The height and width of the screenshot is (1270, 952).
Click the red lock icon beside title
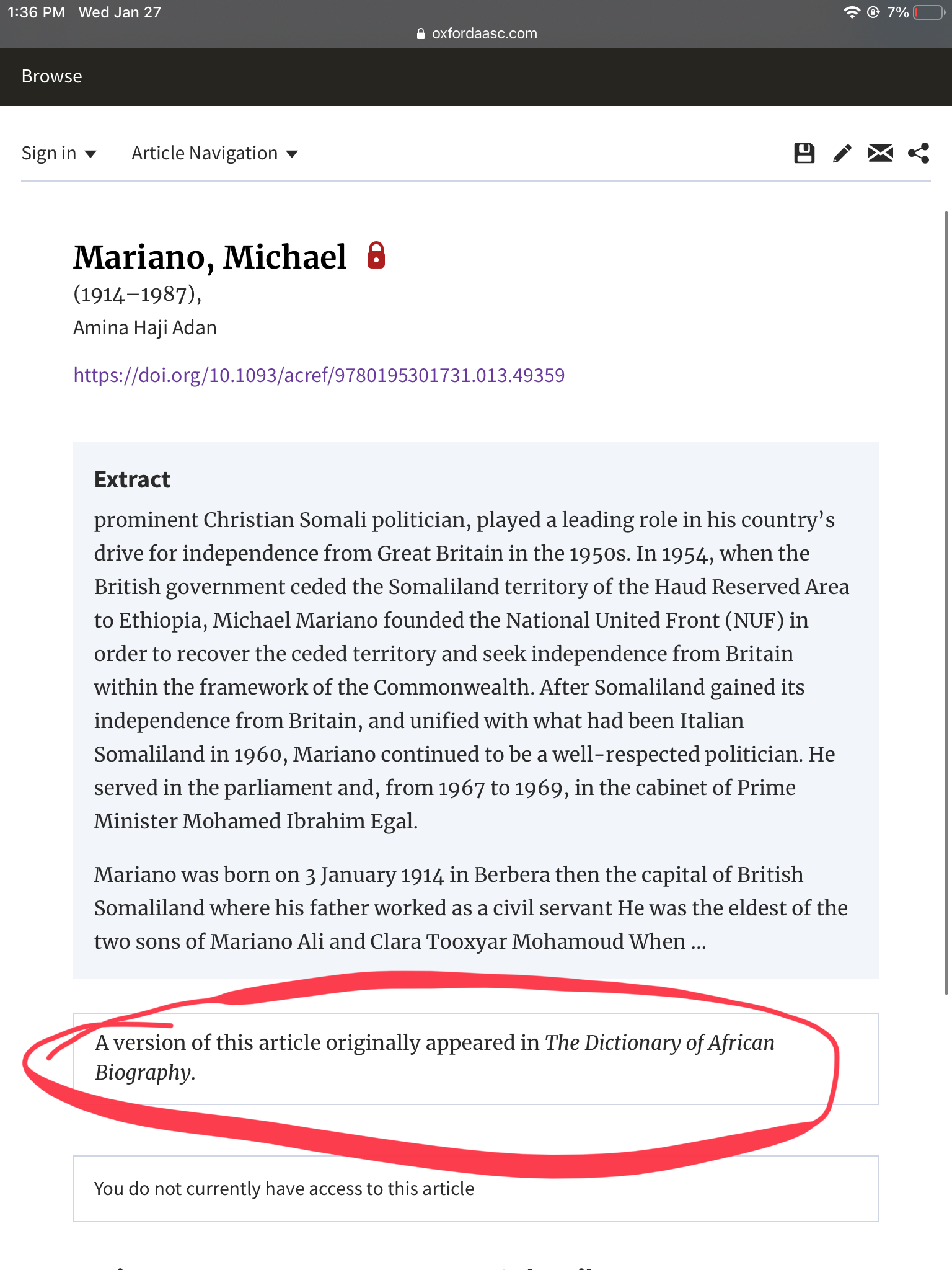[x=376, y=255]
